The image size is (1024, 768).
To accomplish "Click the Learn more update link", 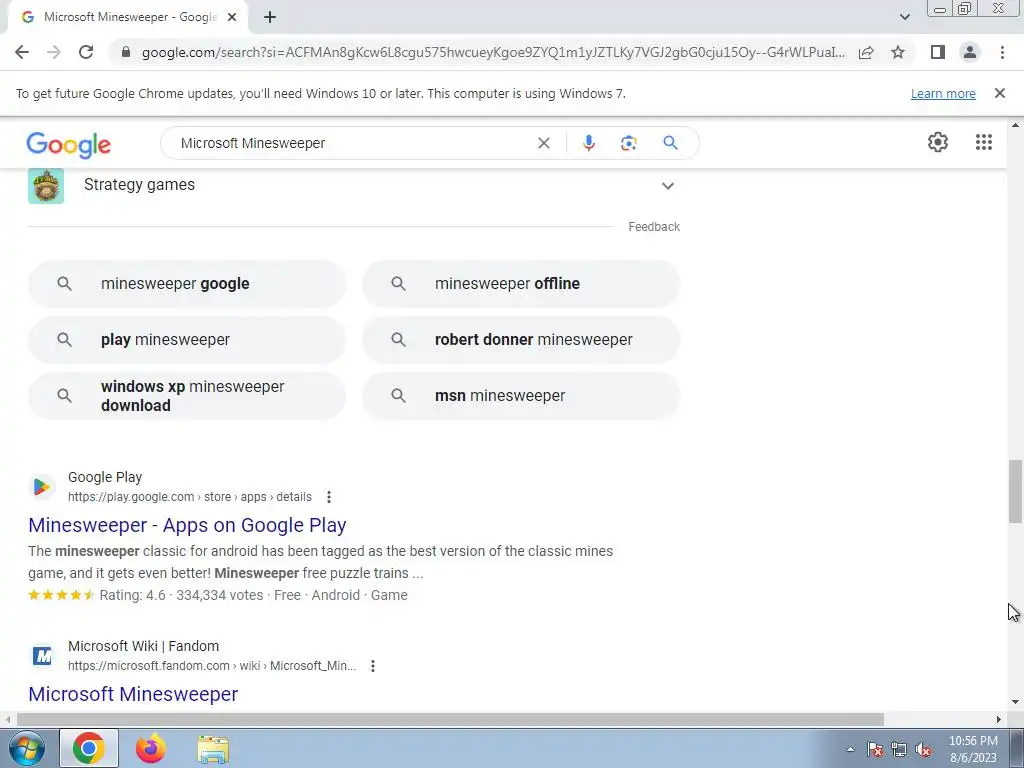I will pyautogui.click(x=943, y=93).
